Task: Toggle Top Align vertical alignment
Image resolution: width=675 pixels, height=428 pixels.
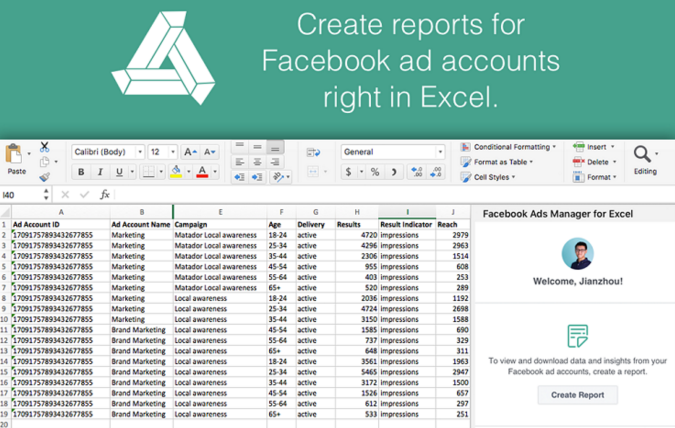Action: [240, 147]
